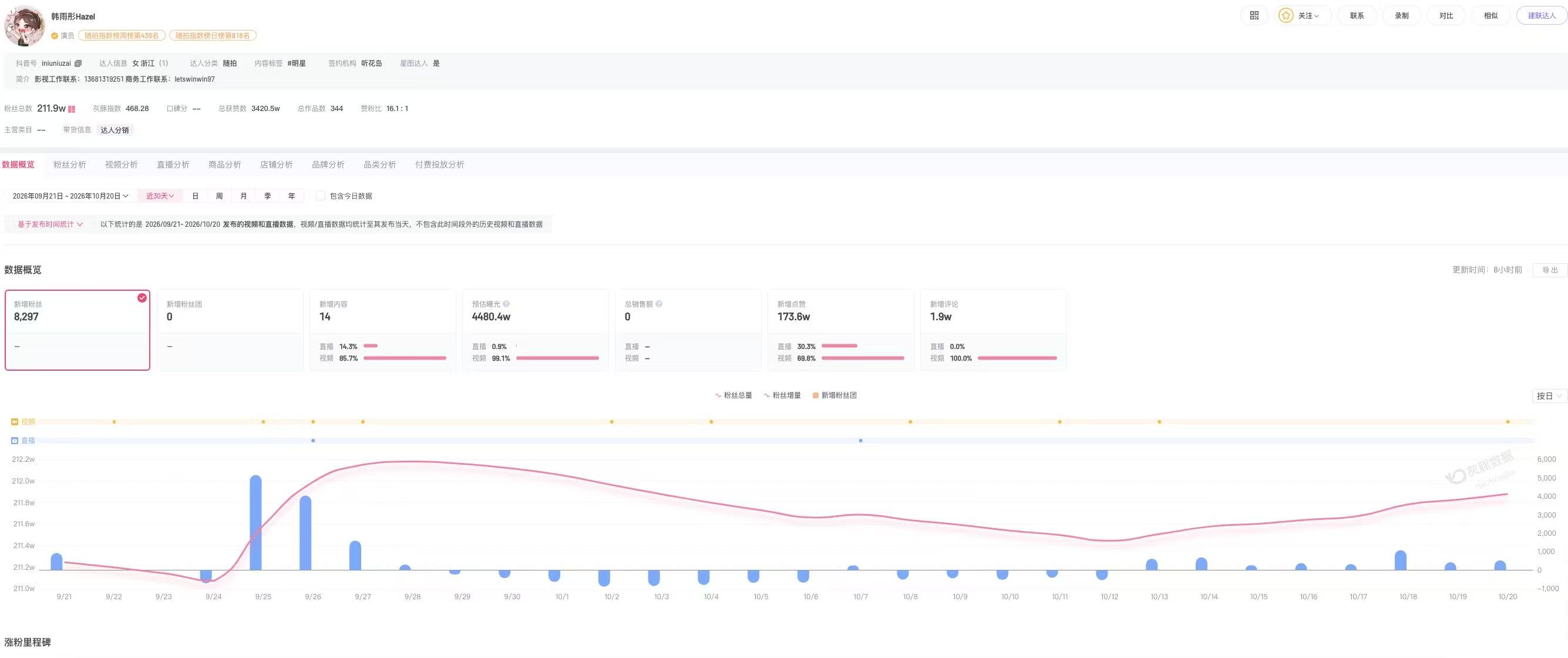Expand the 关注 dropdown arrow
1568x658 pixels.
pos(1317,16)
